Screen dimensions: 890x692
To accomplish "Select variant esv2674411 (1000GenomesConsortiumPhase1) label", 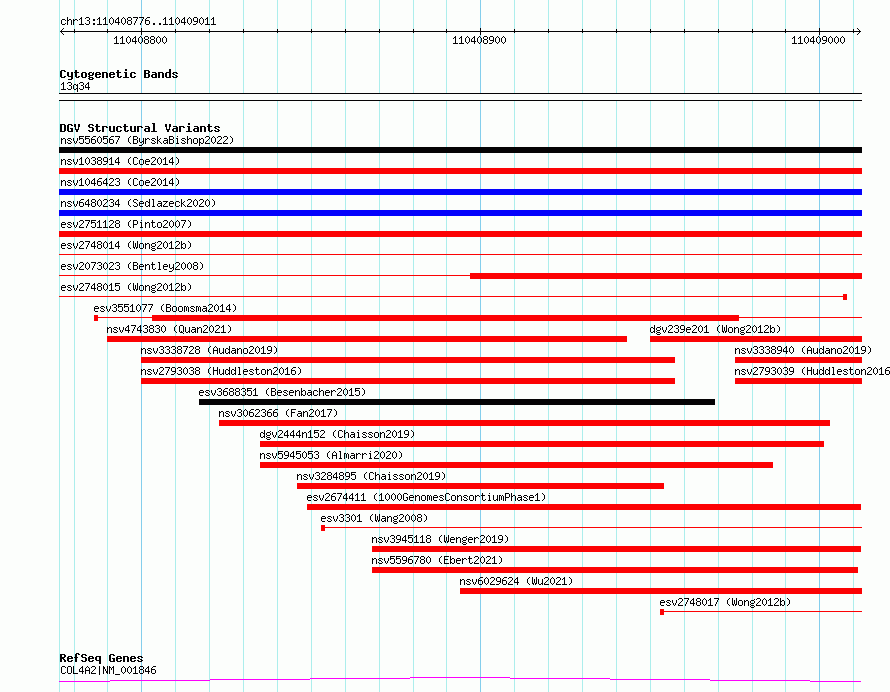I will point(426,497).
